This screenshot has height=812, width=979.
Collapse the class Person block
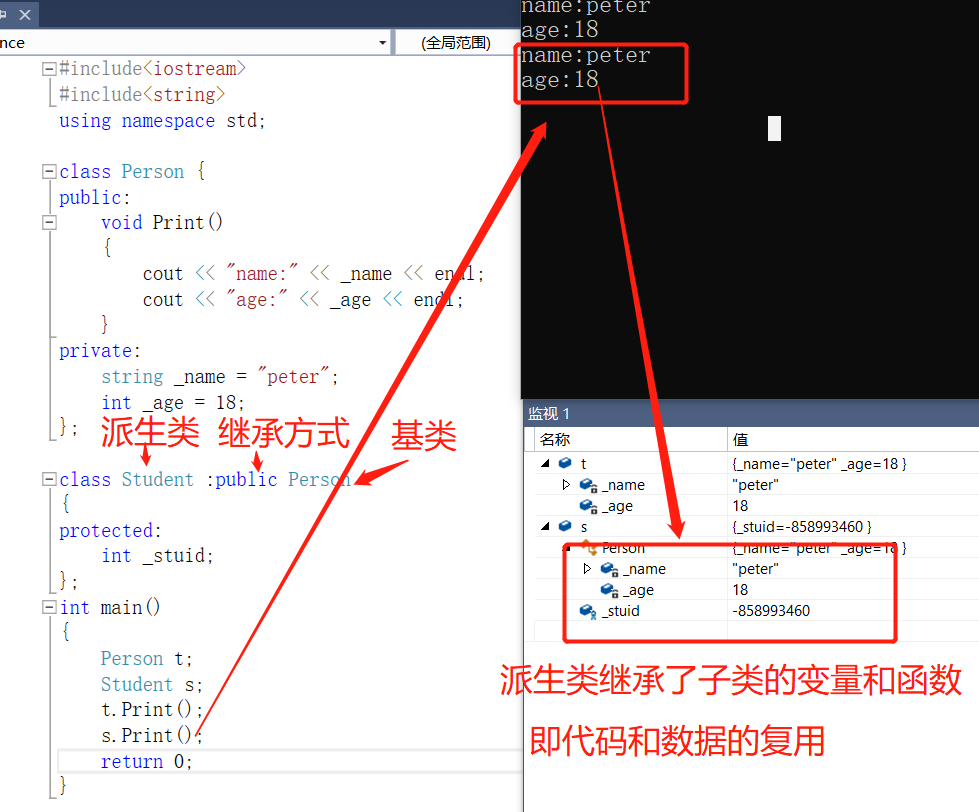(x=48, y=171)
